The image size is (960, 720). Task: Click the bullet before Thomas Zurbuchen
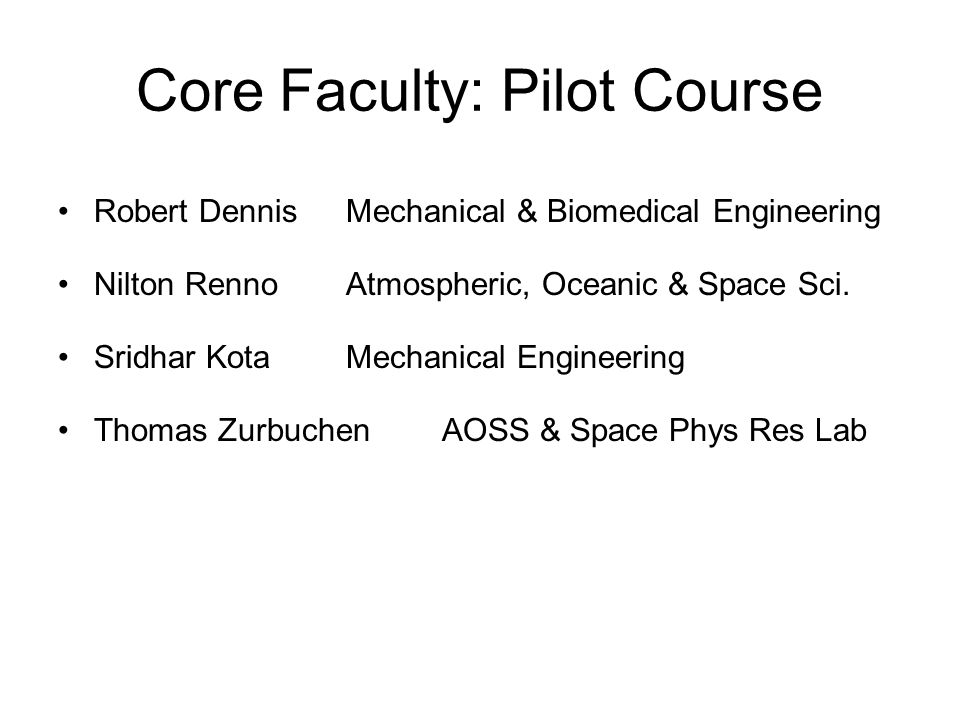[63, 430]
